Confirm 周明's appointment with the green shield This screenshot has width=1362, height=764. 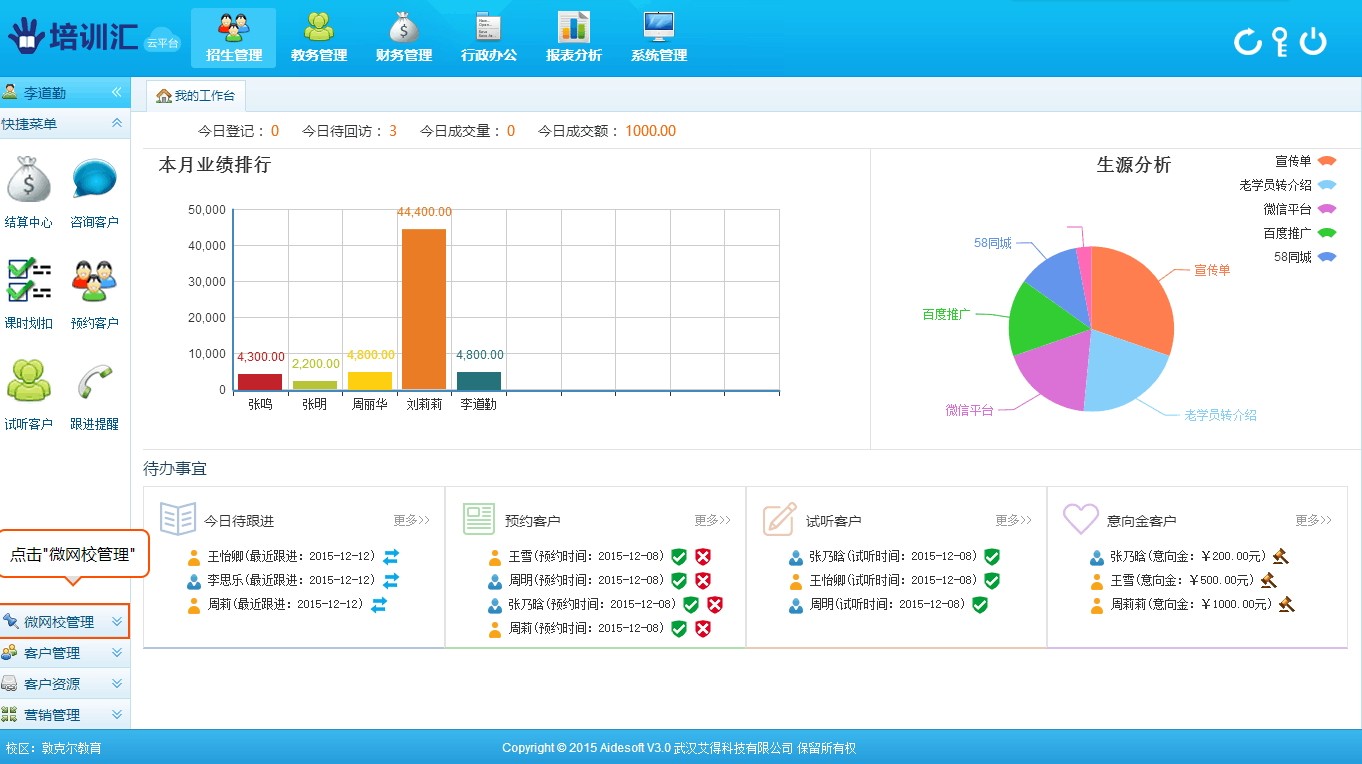pos(679,580)
